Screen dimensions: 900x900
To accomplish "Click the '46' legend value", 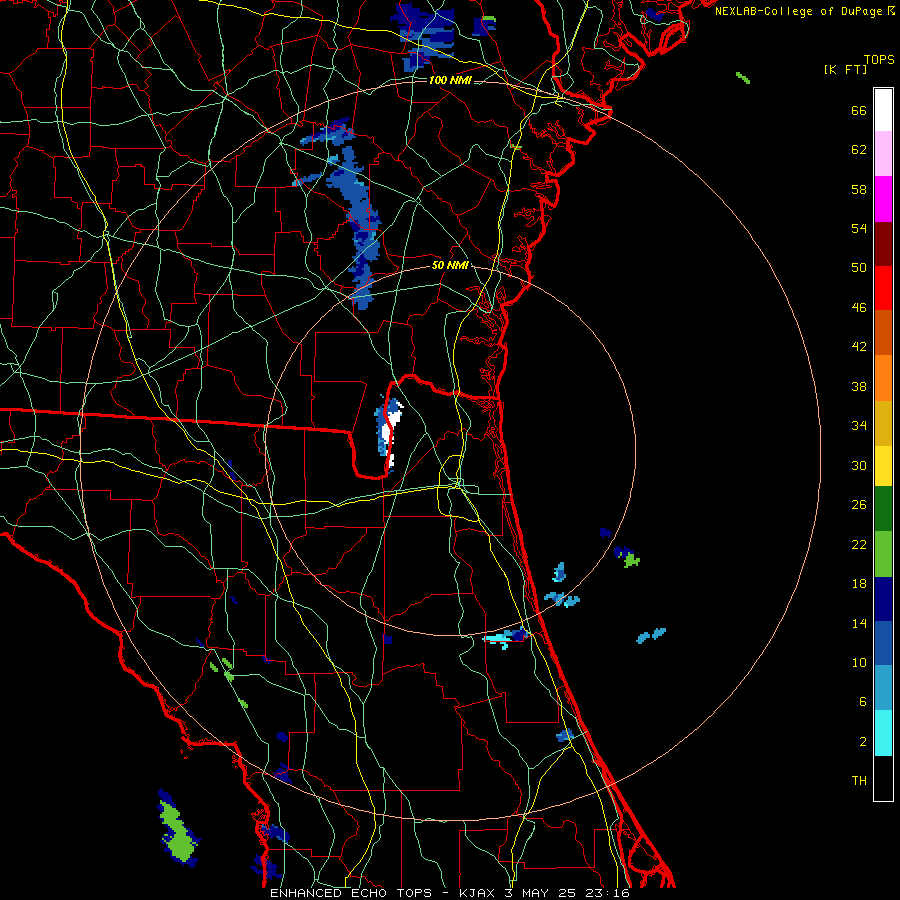I will [x=859, y=308].
